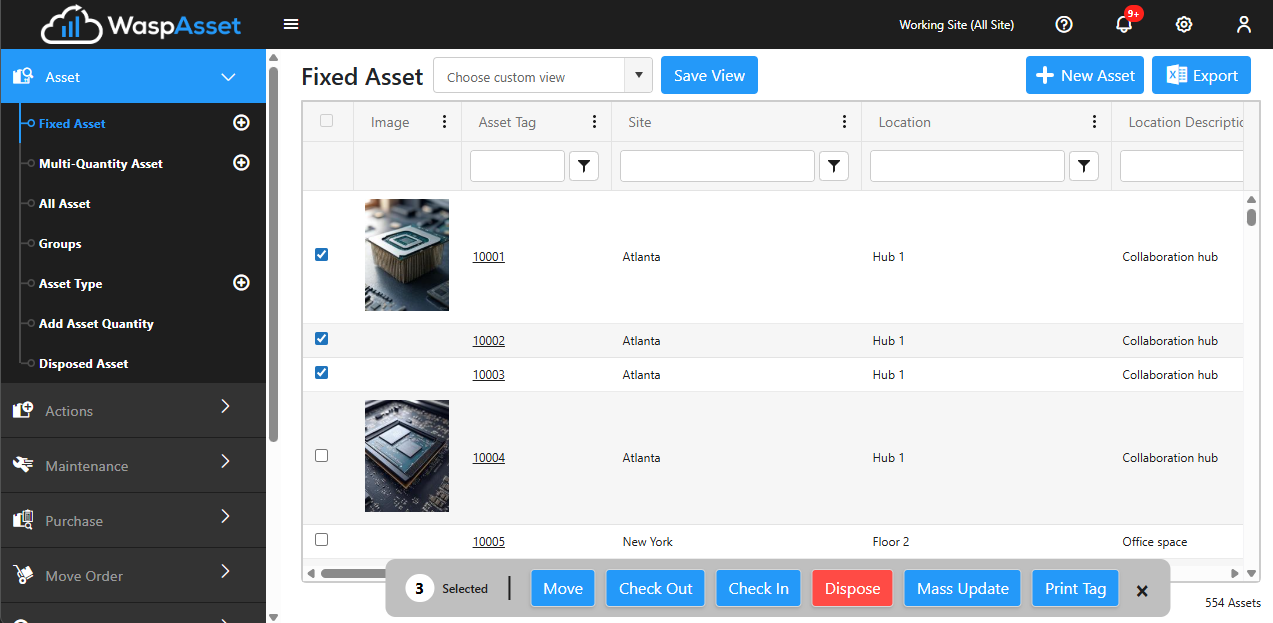Click the Location filter input
The height and width of the screenshot is (623, 1273).
967,166
